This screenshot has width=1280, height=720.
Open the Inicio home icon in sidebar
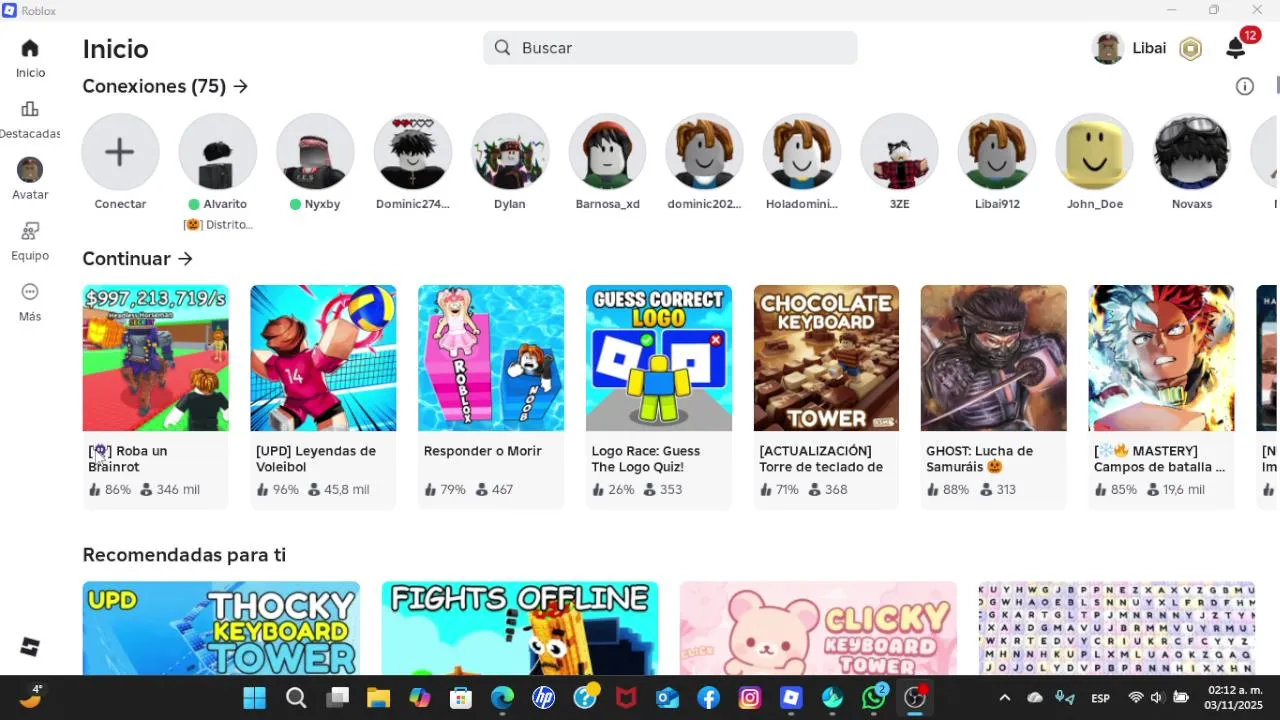pyautogui.click(x=30, y=48)
